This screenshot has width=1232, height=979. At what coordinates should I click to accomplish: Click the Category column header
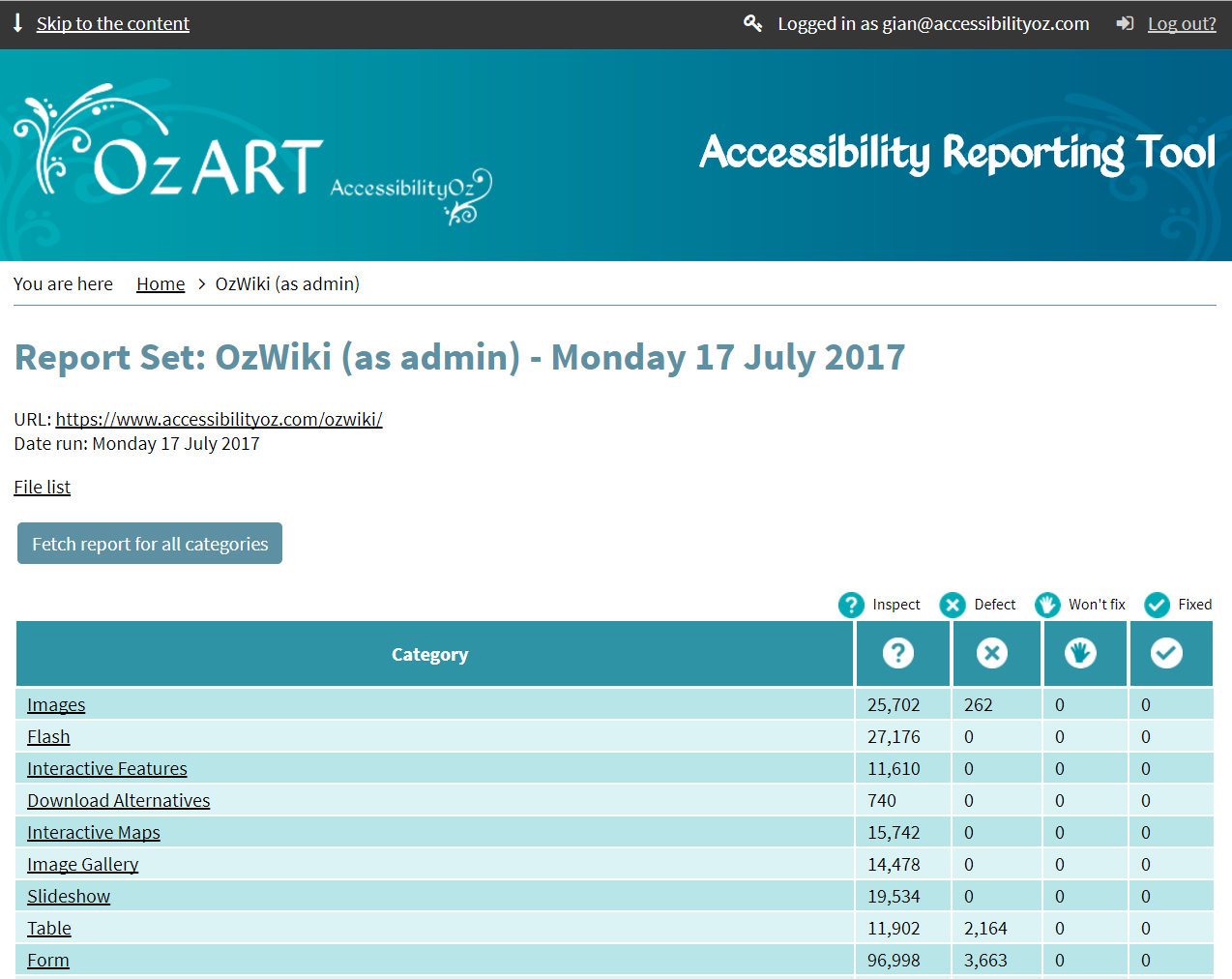click(434, 654)
